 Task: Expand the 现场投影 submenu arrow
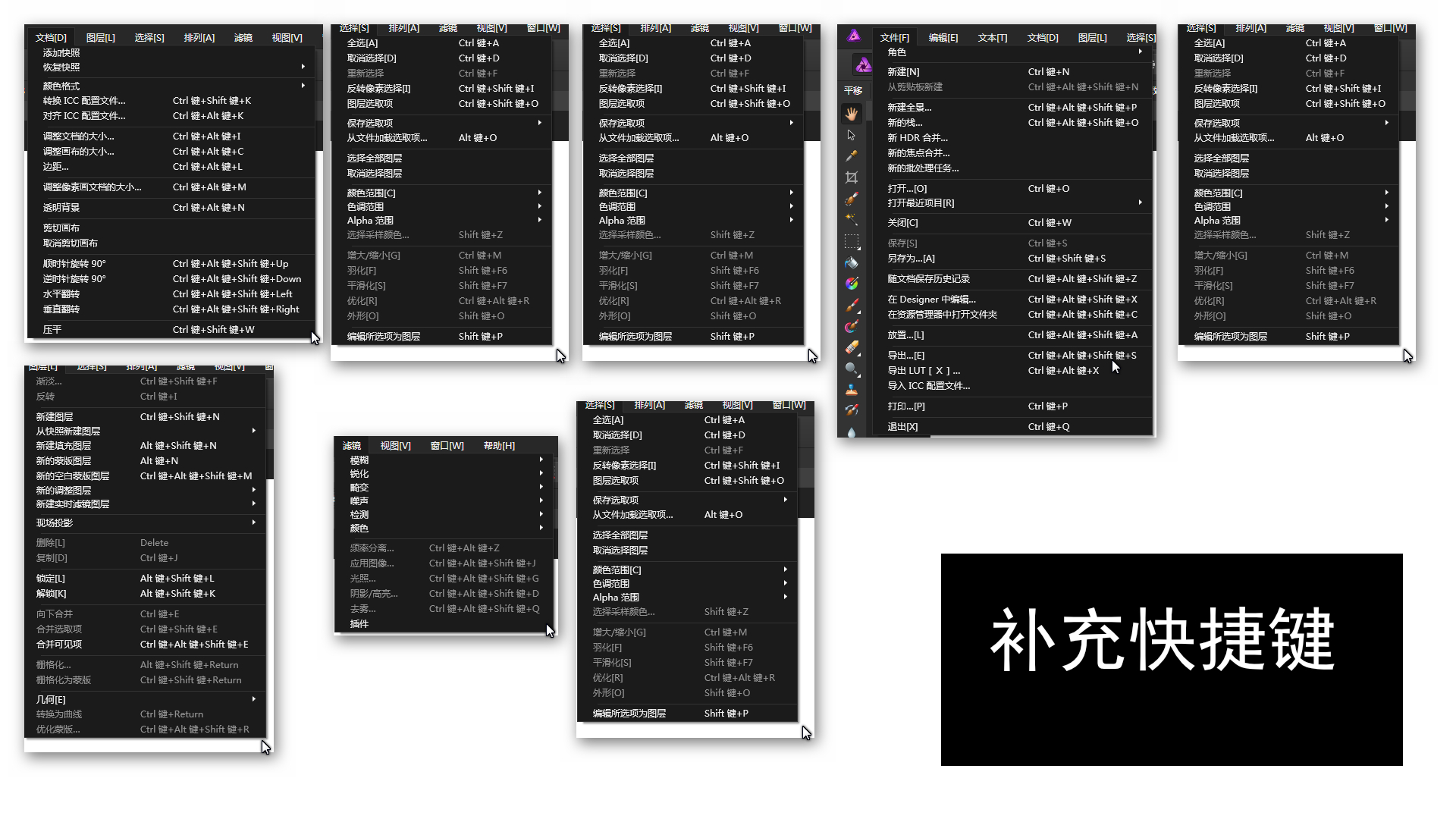point(253,522)
